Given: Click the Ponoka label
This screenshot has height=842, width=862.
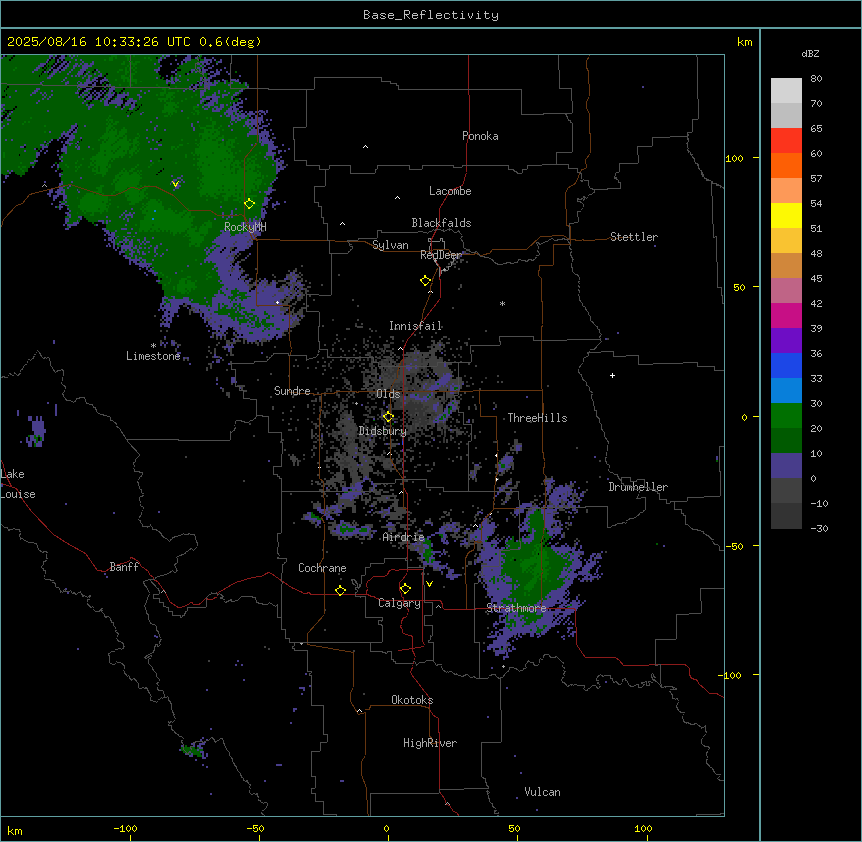Looking at the screenshot, I should tap(480, 136).
